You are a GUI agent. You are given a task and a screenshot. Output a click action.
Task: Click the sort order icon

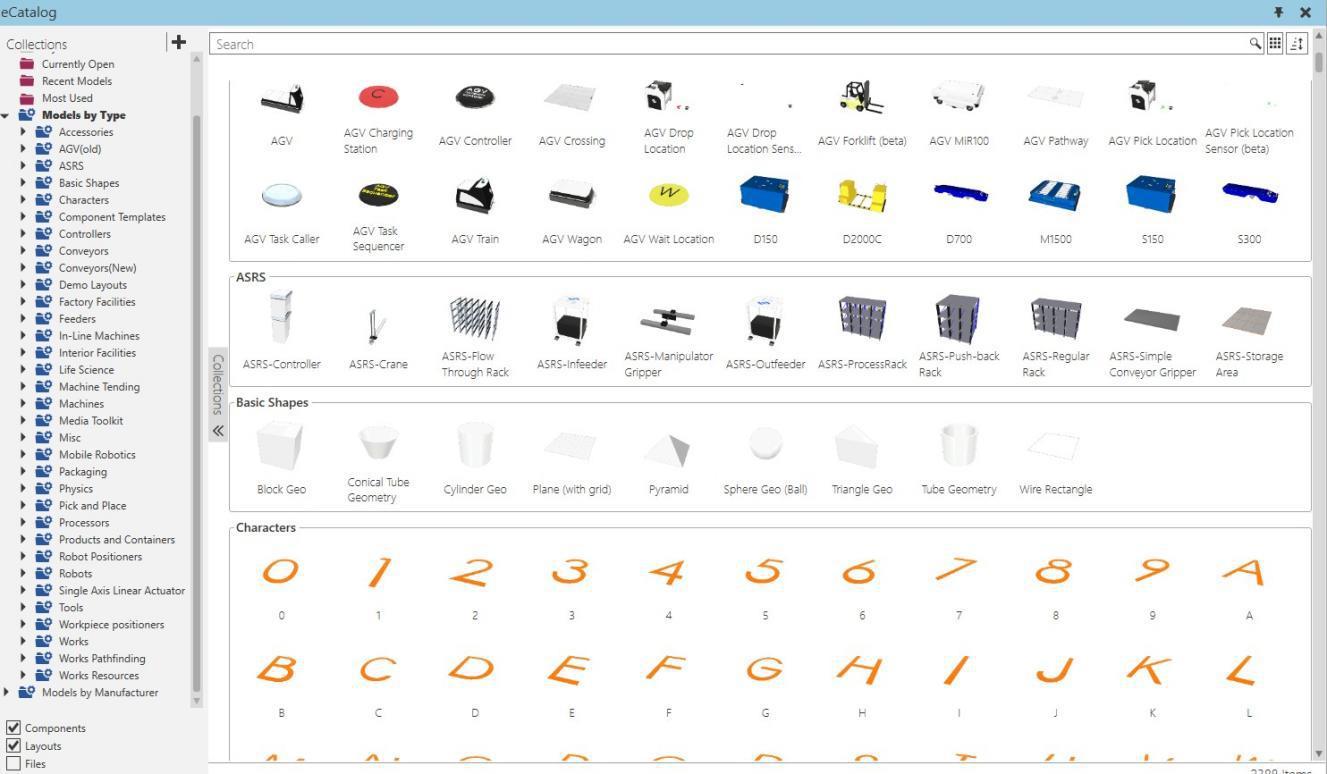1297,44
